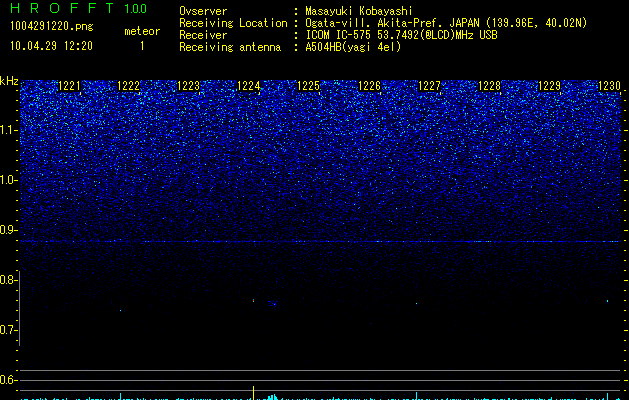Click the 1226 time marker
Screen dimensions: 629x400
click(369, 86)
